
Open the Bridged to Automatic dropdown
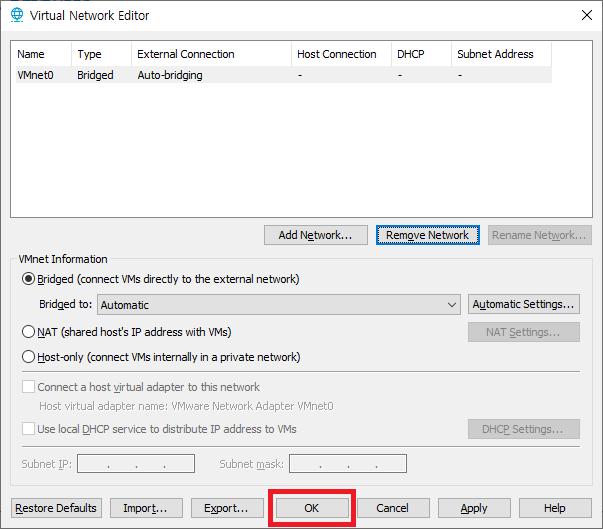coord(279,305)
